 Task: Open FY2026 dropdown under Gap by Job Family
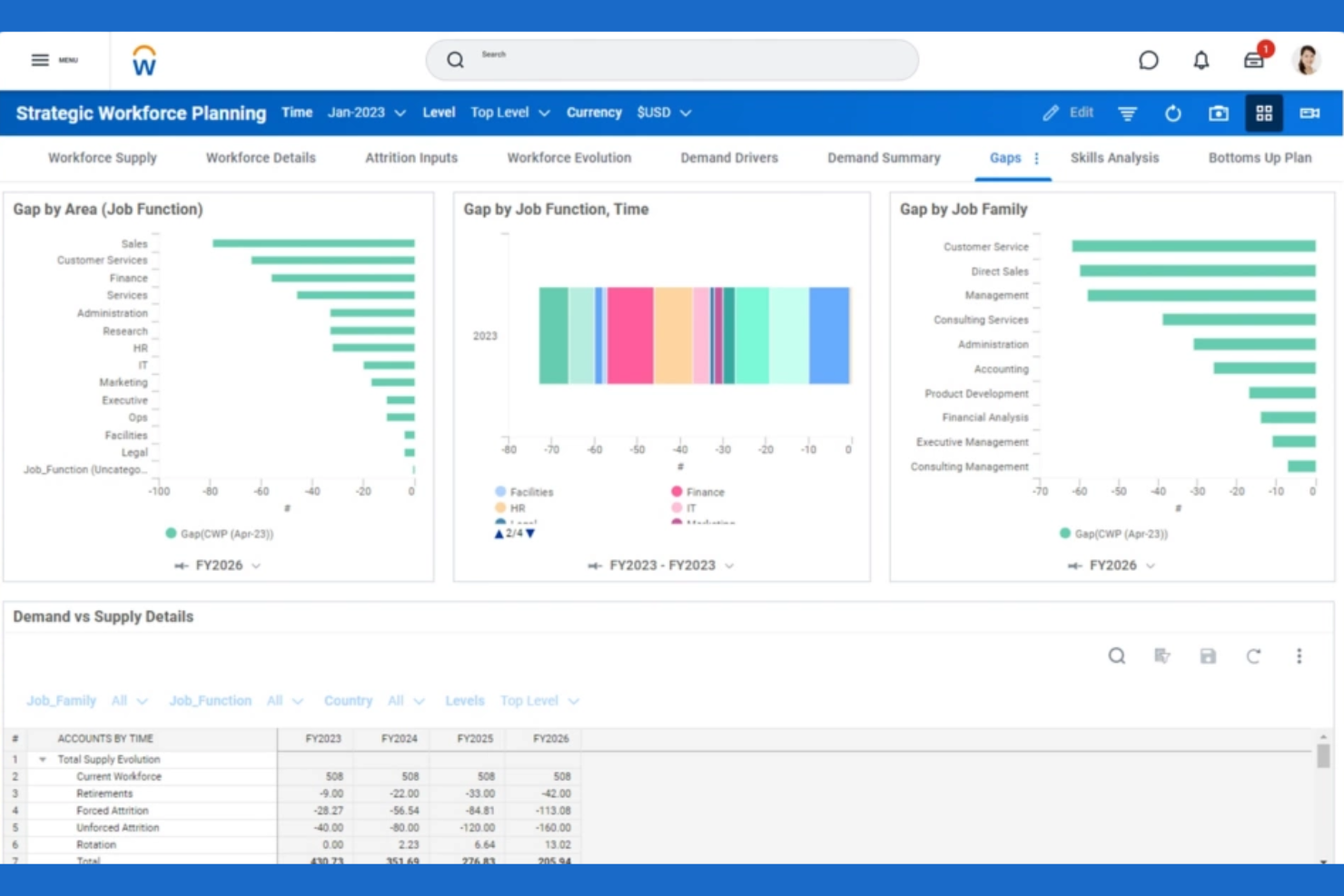1122,566
